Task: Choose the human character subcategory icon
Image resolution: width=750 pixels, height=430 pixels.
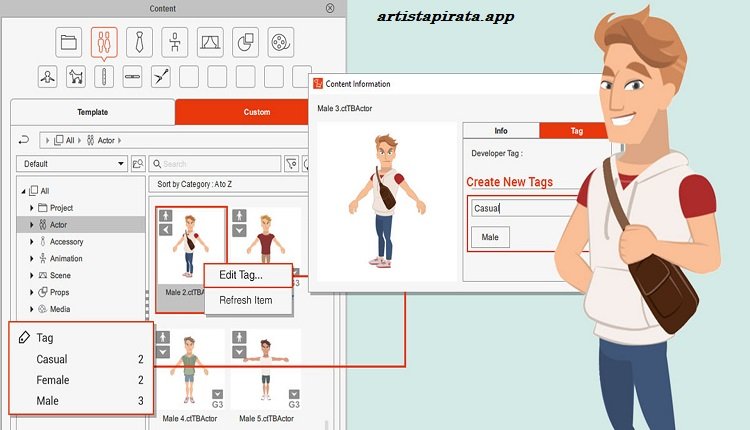Action: point(48,77)
